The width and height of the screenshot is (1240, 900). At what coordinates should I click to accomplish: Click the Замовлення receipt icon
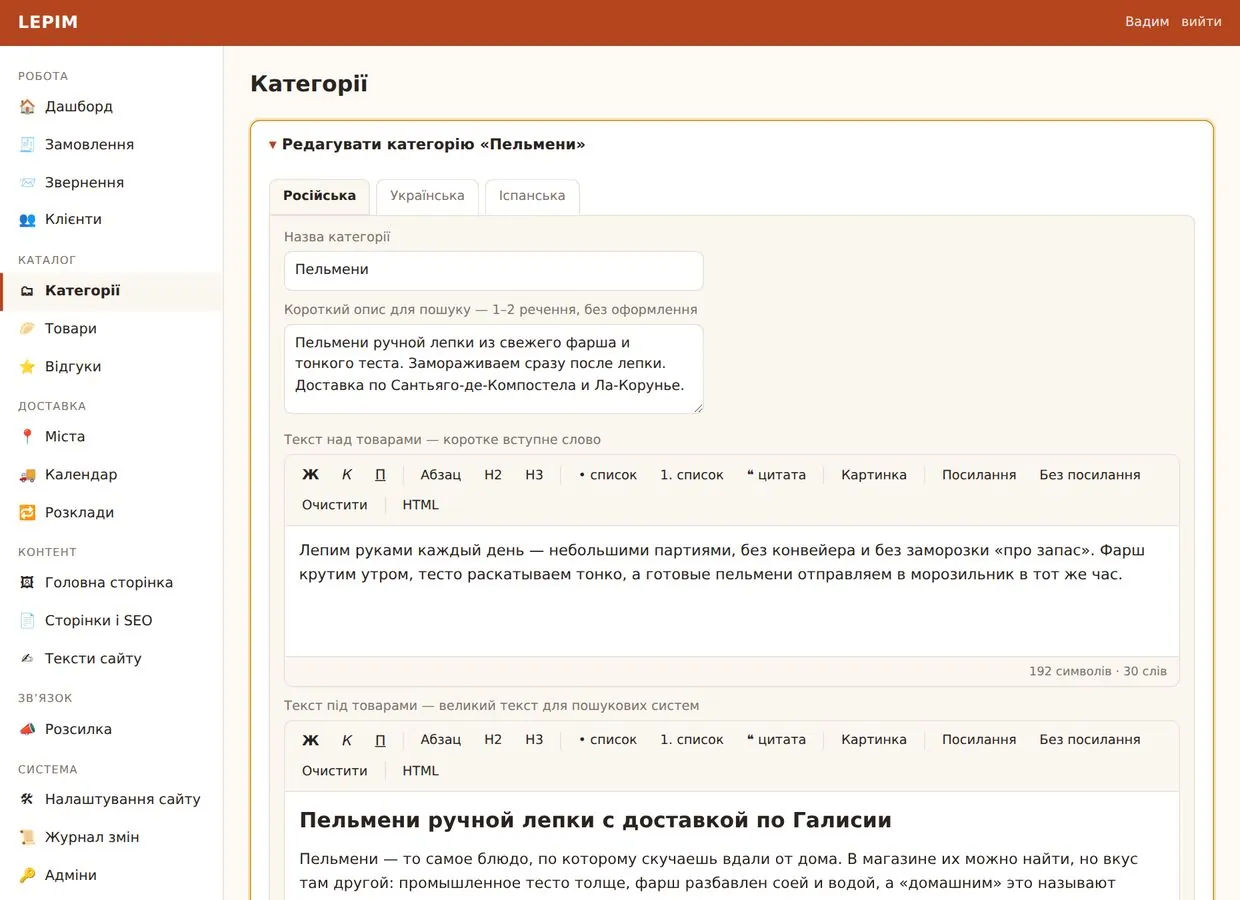point(27,144)
